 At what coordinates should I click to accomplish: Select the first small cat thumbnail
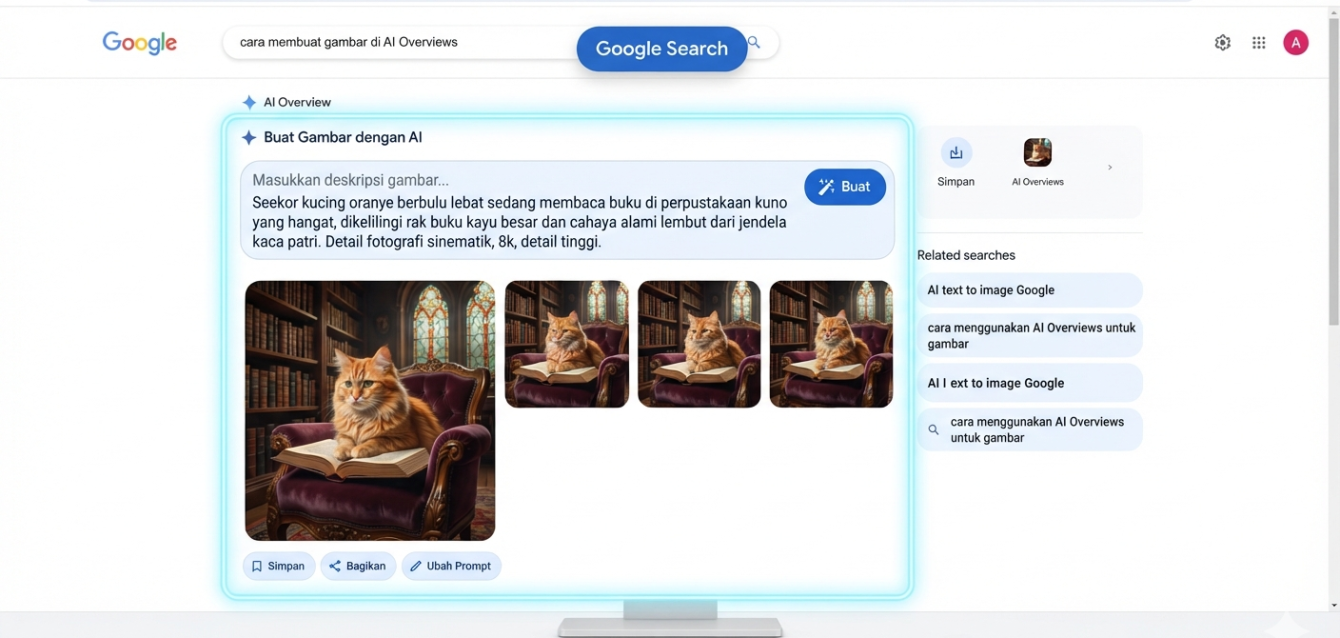[x=567, y=344]
